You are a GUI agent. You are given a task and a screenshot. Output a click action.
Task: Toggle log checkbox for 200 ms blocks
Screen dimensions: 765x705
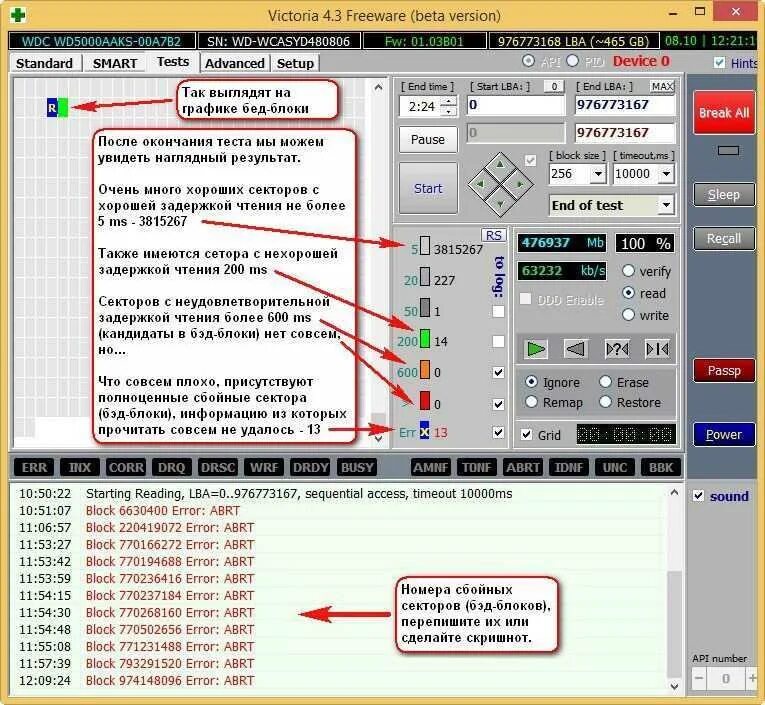[x=498, y=341]
